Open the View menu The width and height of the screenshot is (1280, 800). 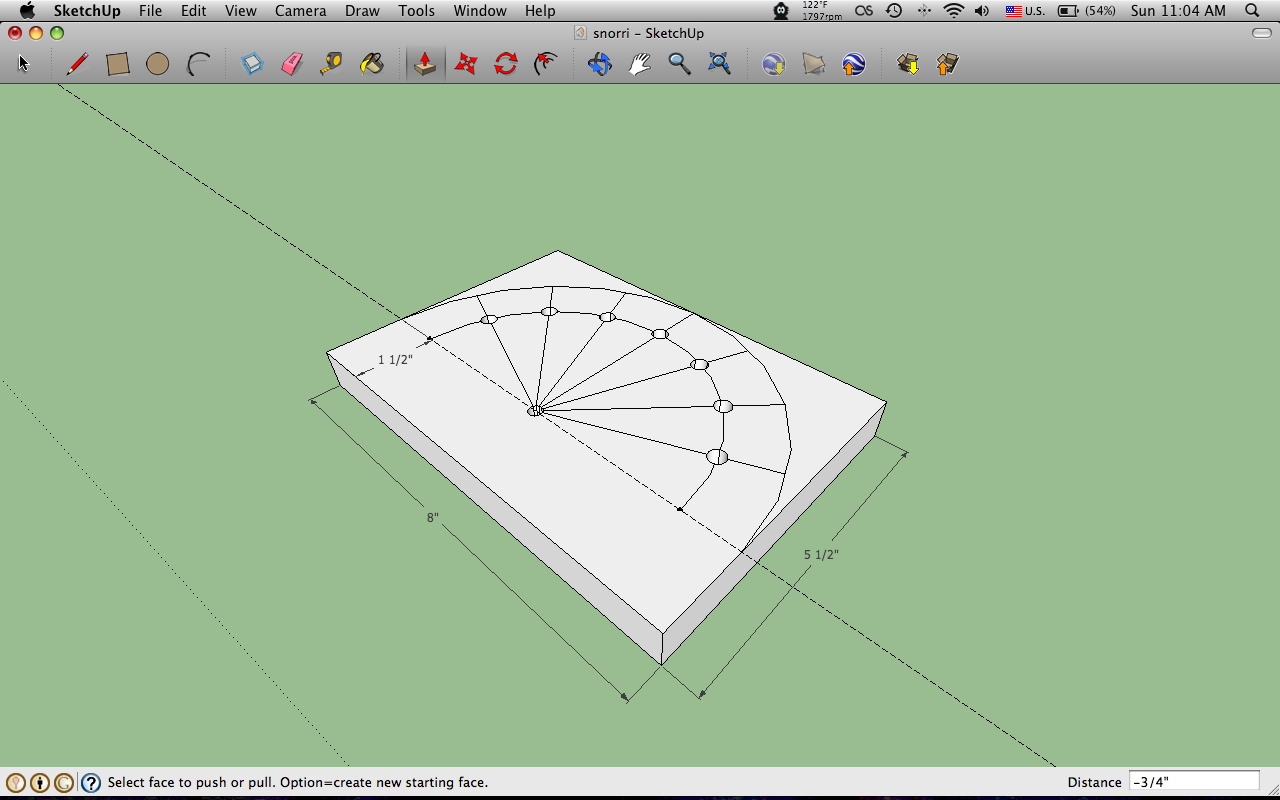(241, 11)
